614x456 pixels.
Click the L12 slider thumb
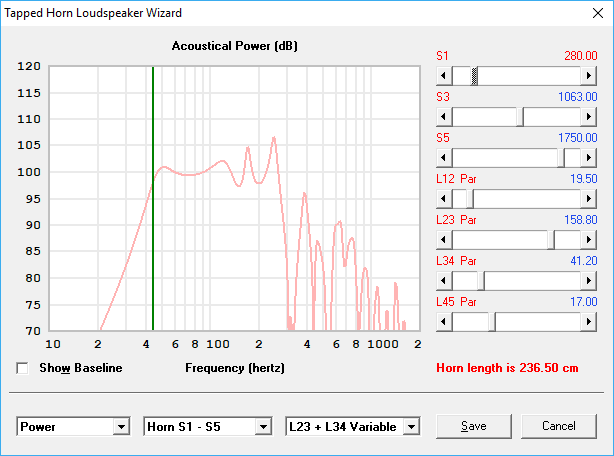(470, 199)
